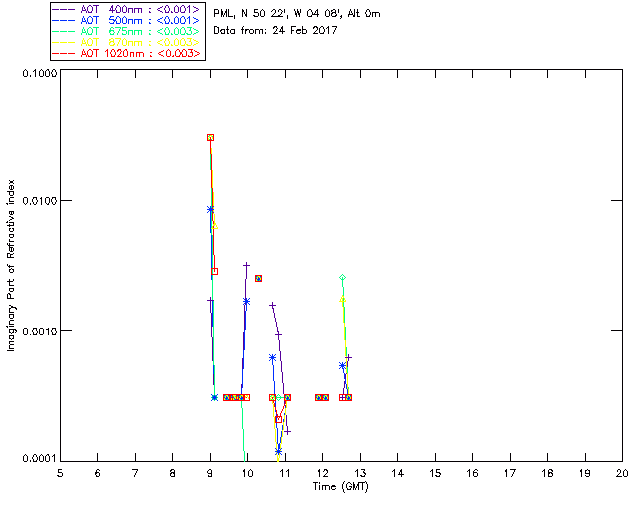
Task: Click the AOT 1020nm legend entry
Action: coord(127,53)
